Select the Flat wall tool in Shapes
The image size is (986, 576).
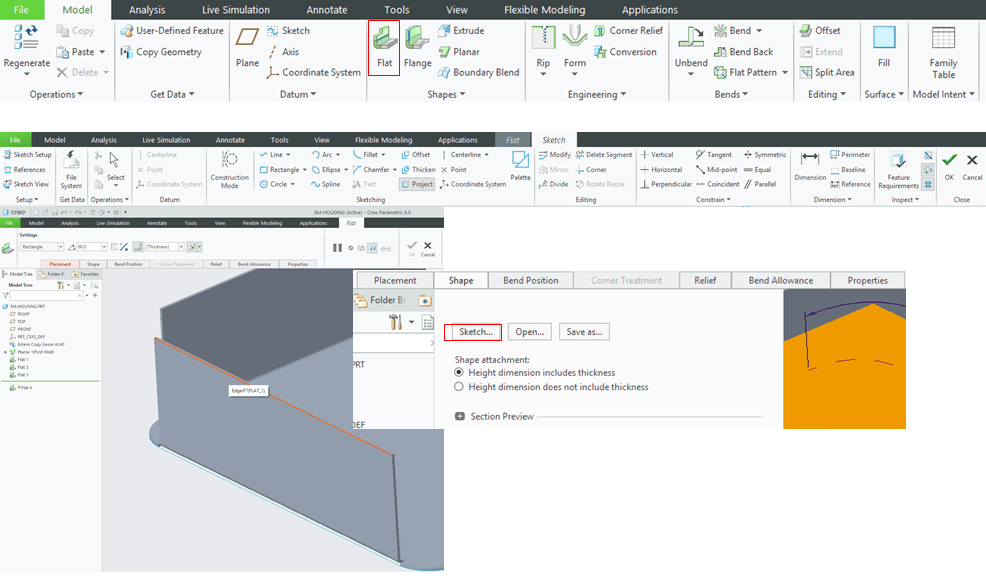click(384, 46)
